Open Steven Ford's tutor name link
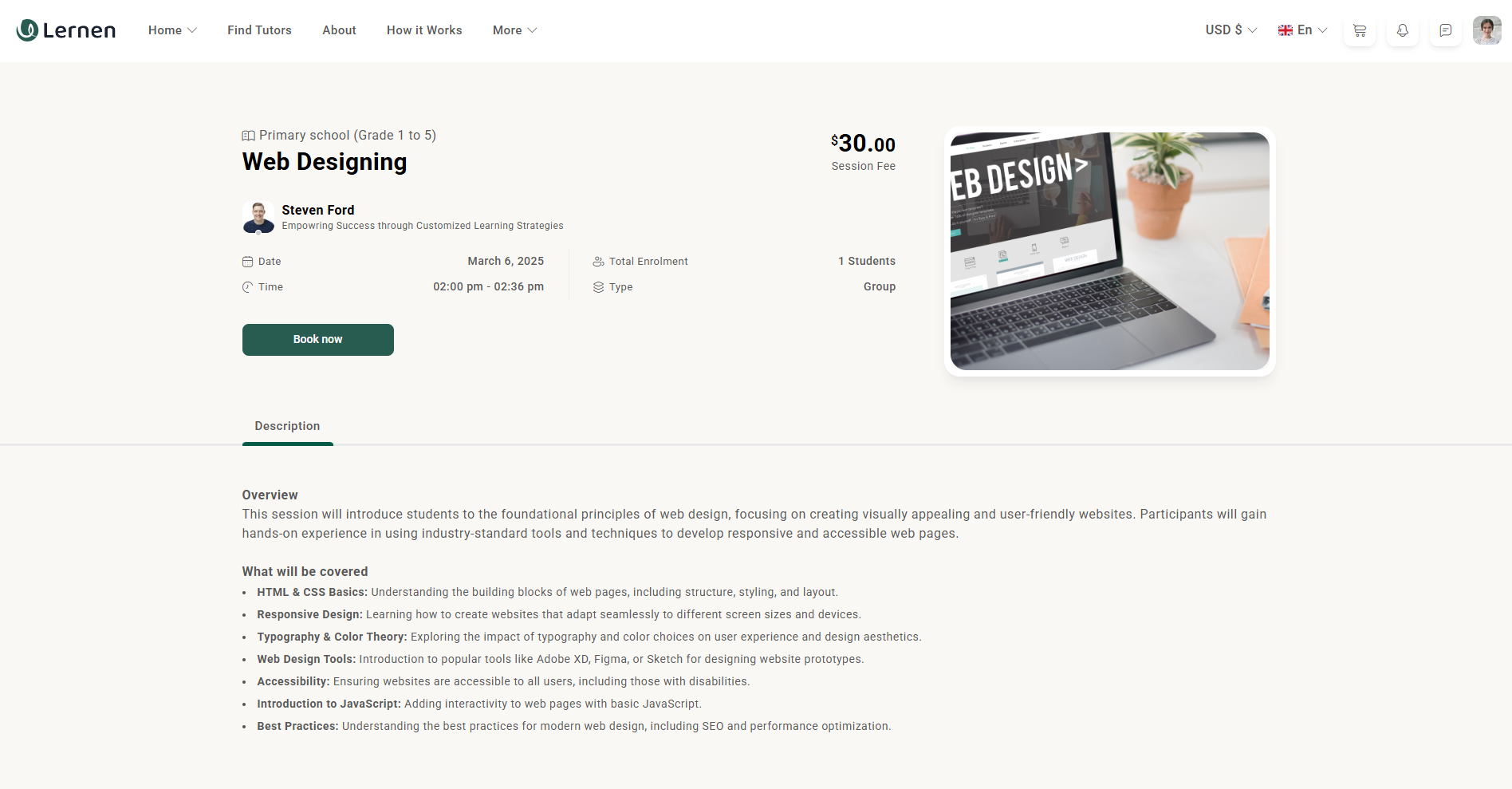The height and width of the screenshot is (789, 1512). 317,210
